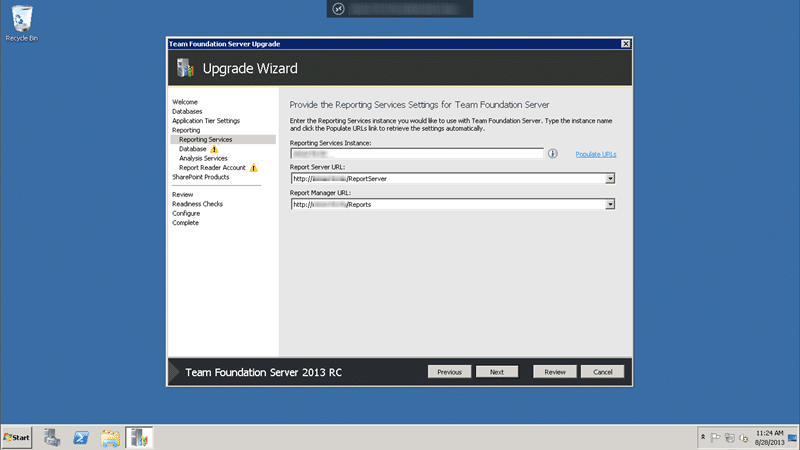Select the Configure step
Image resolution: width=800 pixels, height=450 pixels.
(186, 213)
